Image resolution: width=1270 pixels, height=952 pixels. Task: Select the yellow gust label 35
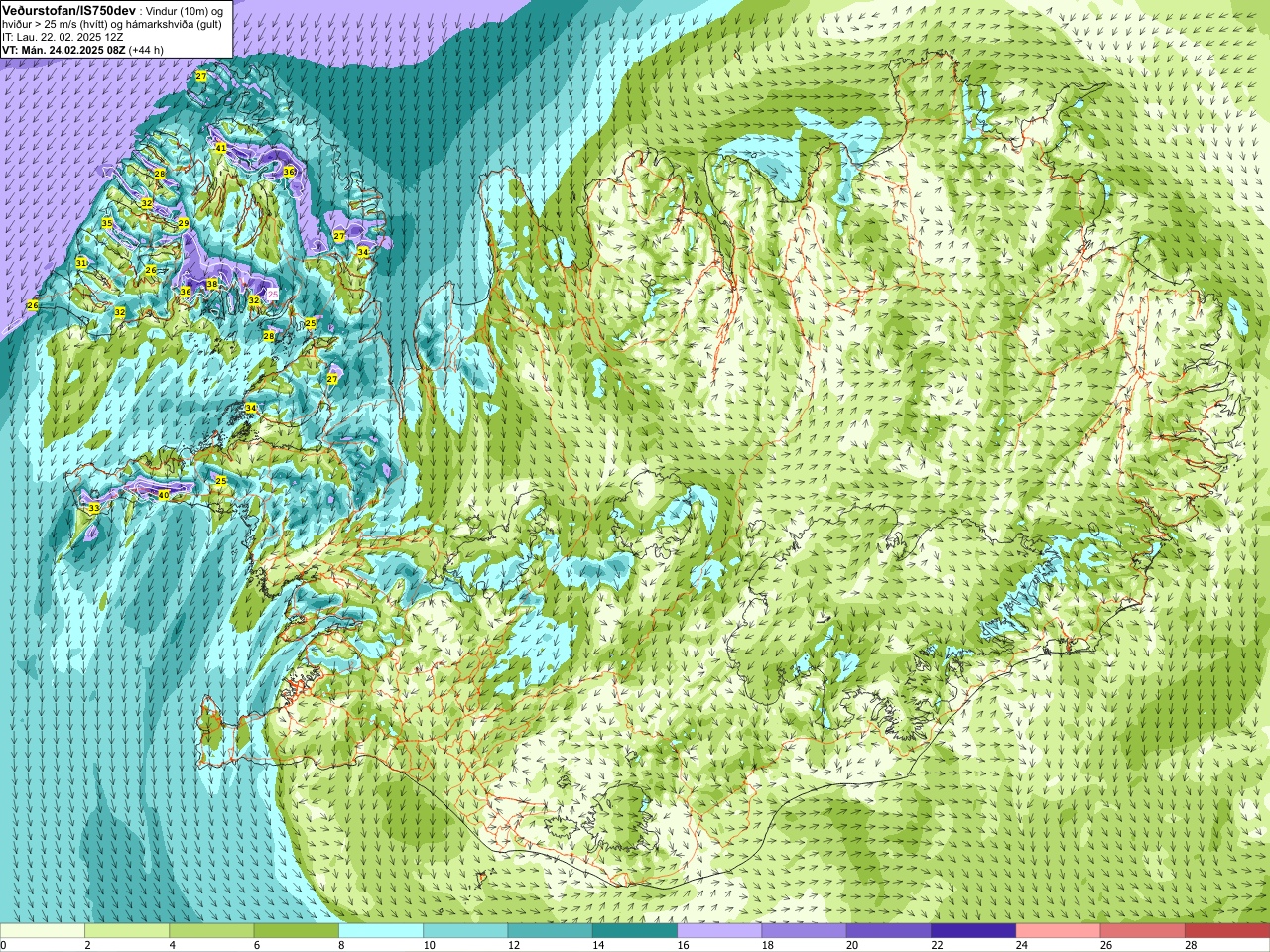coord(107,223)
